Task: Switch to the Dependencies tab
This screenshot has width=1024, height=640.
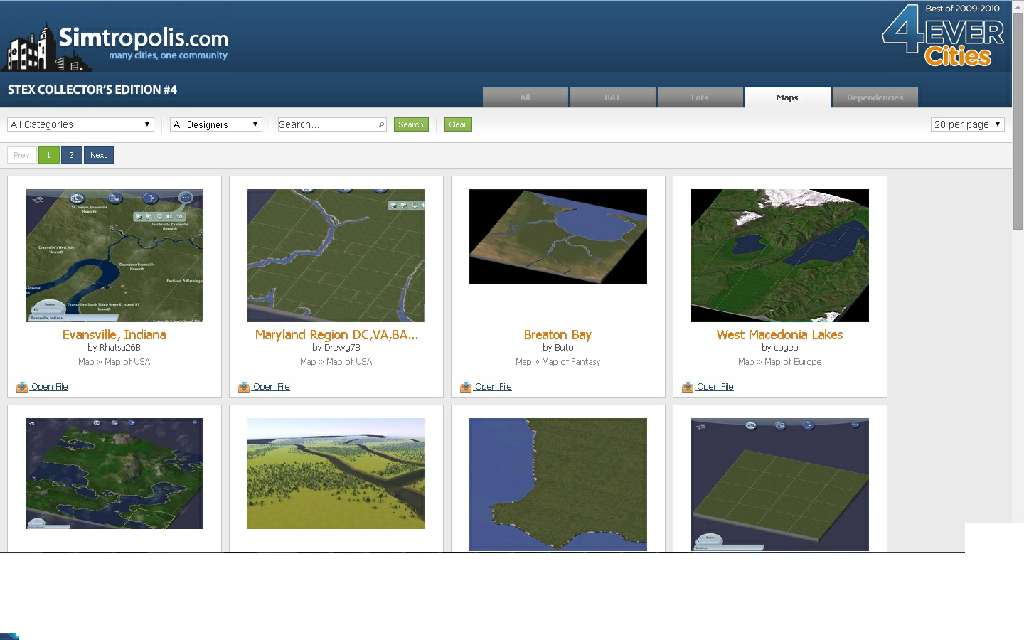Action: click(x=875, y=97)
